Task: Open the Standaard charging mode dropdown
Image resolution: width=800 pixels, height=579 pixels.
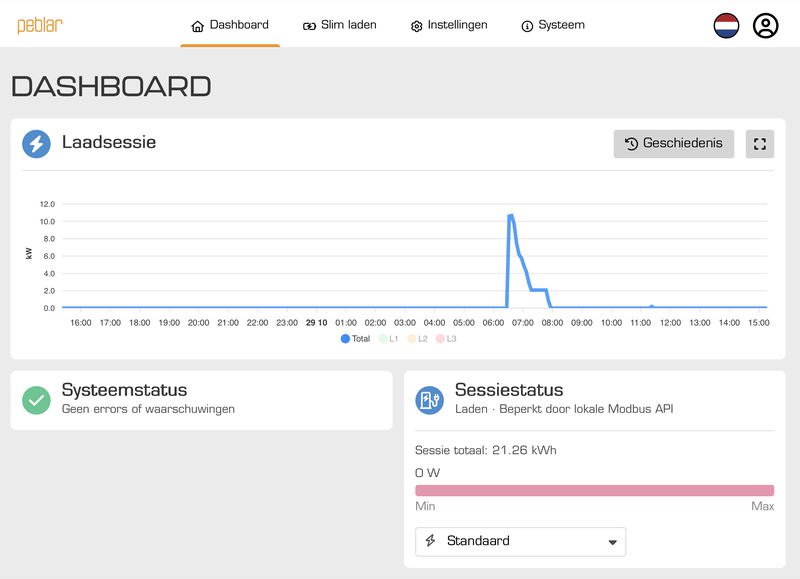Action: point(520,541)
